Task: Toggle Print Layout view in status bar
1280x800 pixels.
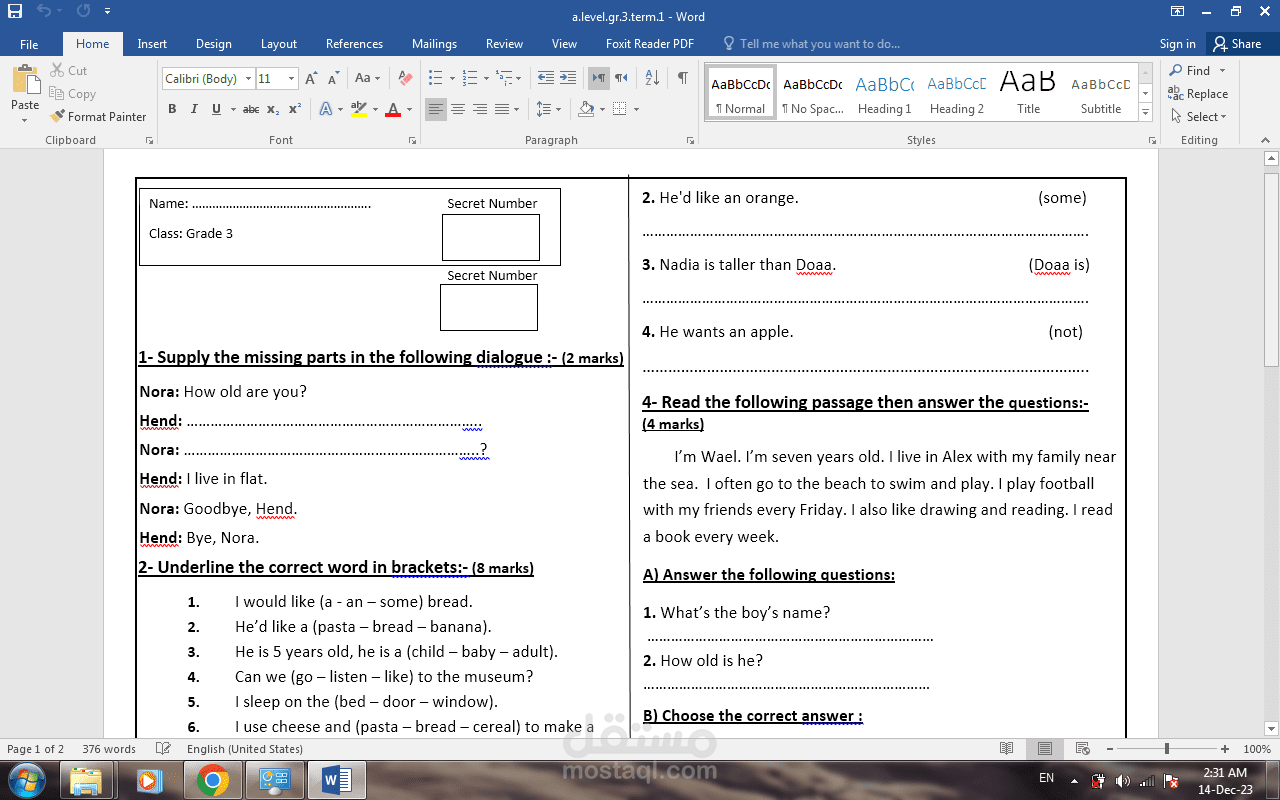Action: tap(1045, 749)
